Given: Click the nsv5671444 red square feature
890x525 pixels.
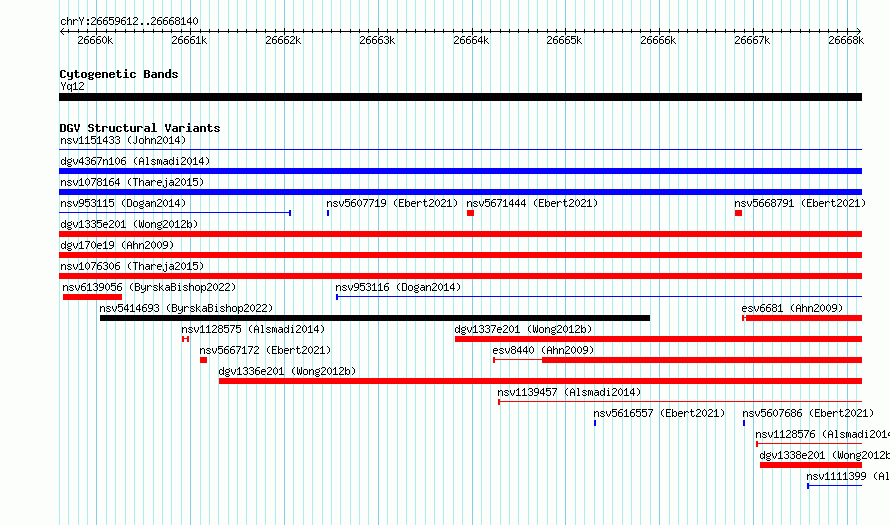Looking at the screenshot, I should [x=471, y=213].
